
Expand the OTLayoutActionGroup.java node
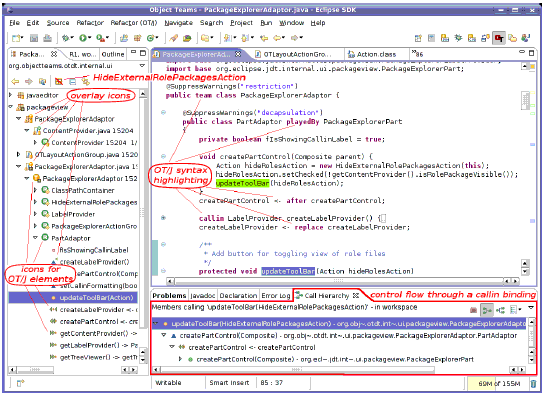click(x=19, y=154)
